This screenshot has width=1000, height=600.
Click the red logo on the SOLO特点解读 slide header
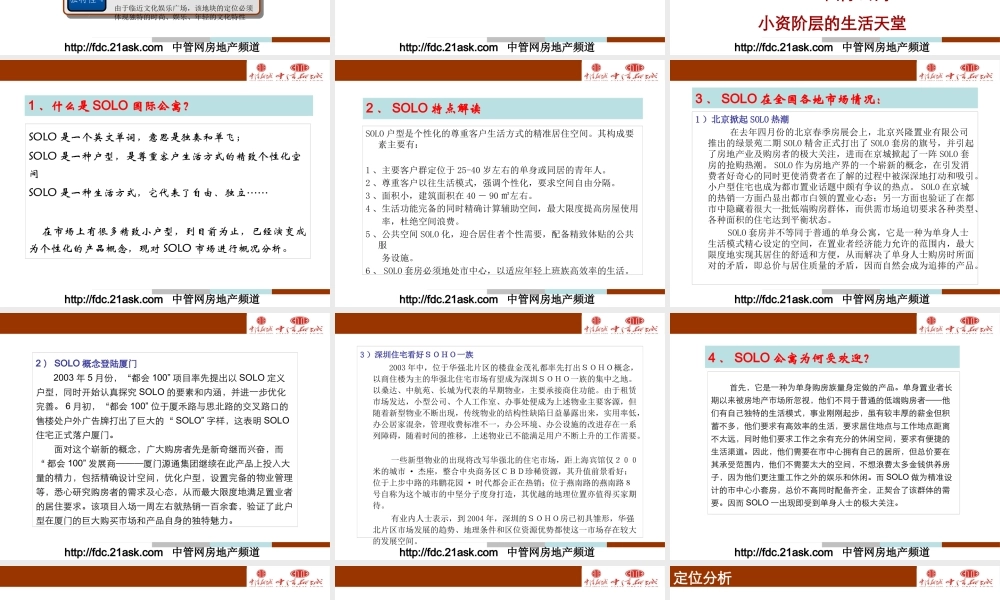click(x=621, y=71)
